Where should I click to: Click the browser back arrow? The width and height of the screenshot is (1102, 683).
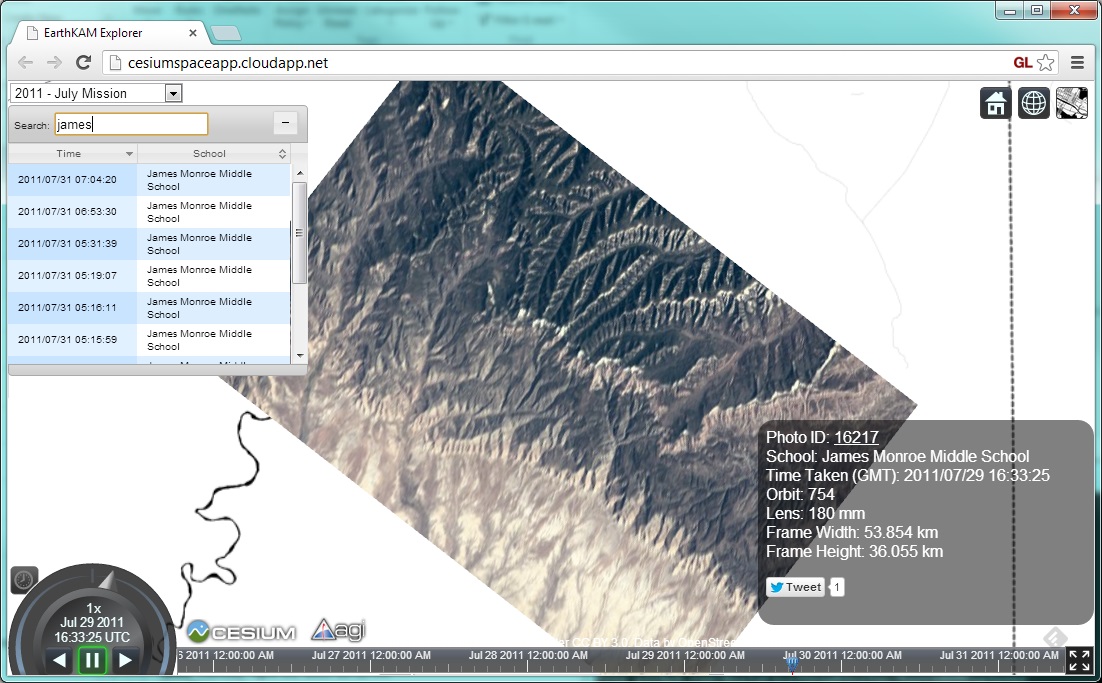(26, 63)
